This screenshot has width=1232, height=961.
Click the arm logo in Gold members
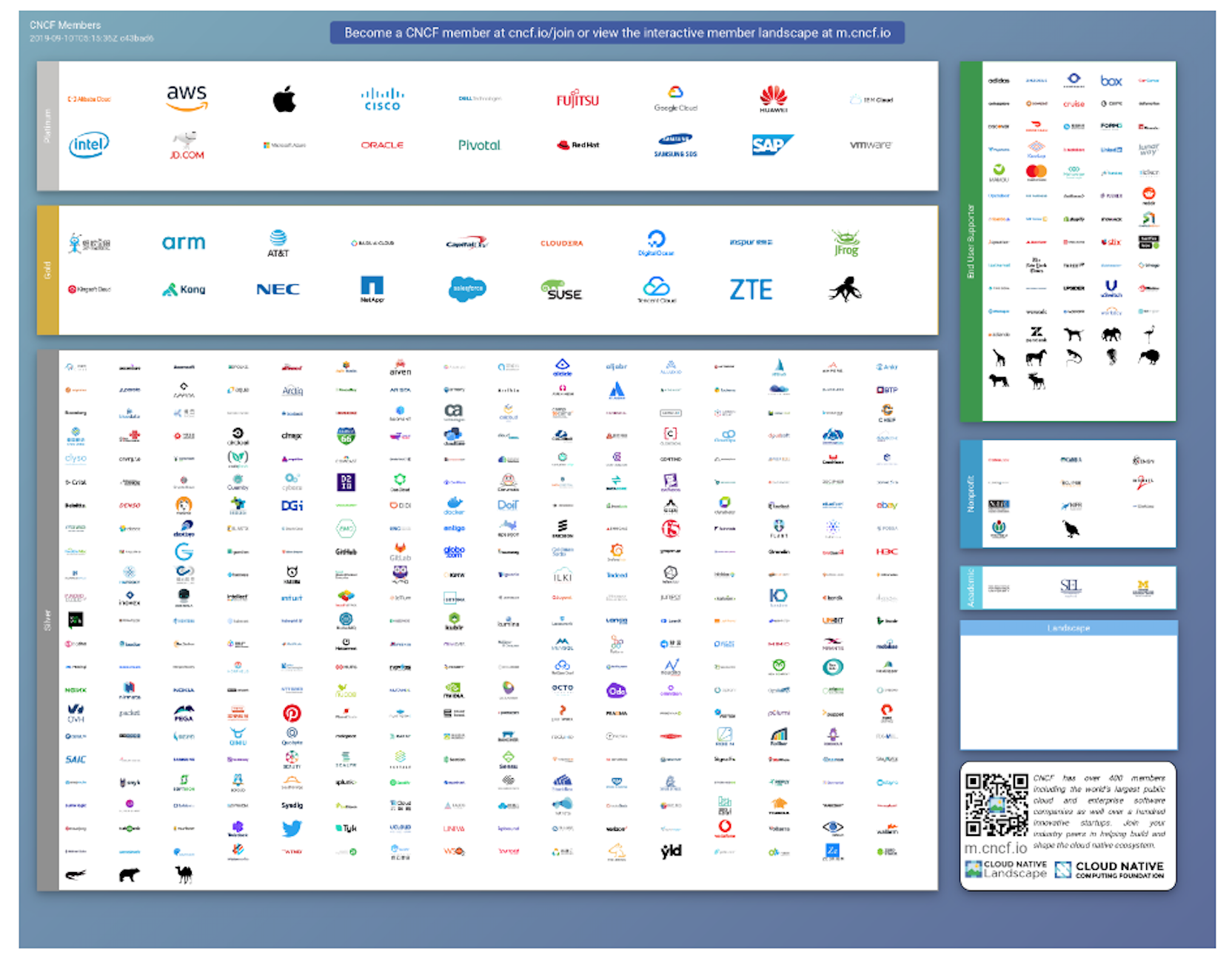tap(184, 243)
